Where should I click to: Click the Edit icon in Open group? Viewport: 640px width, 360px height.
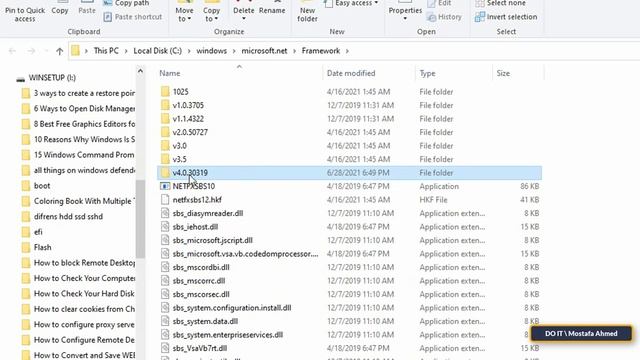pyautogui.click(x=431, y=3)
